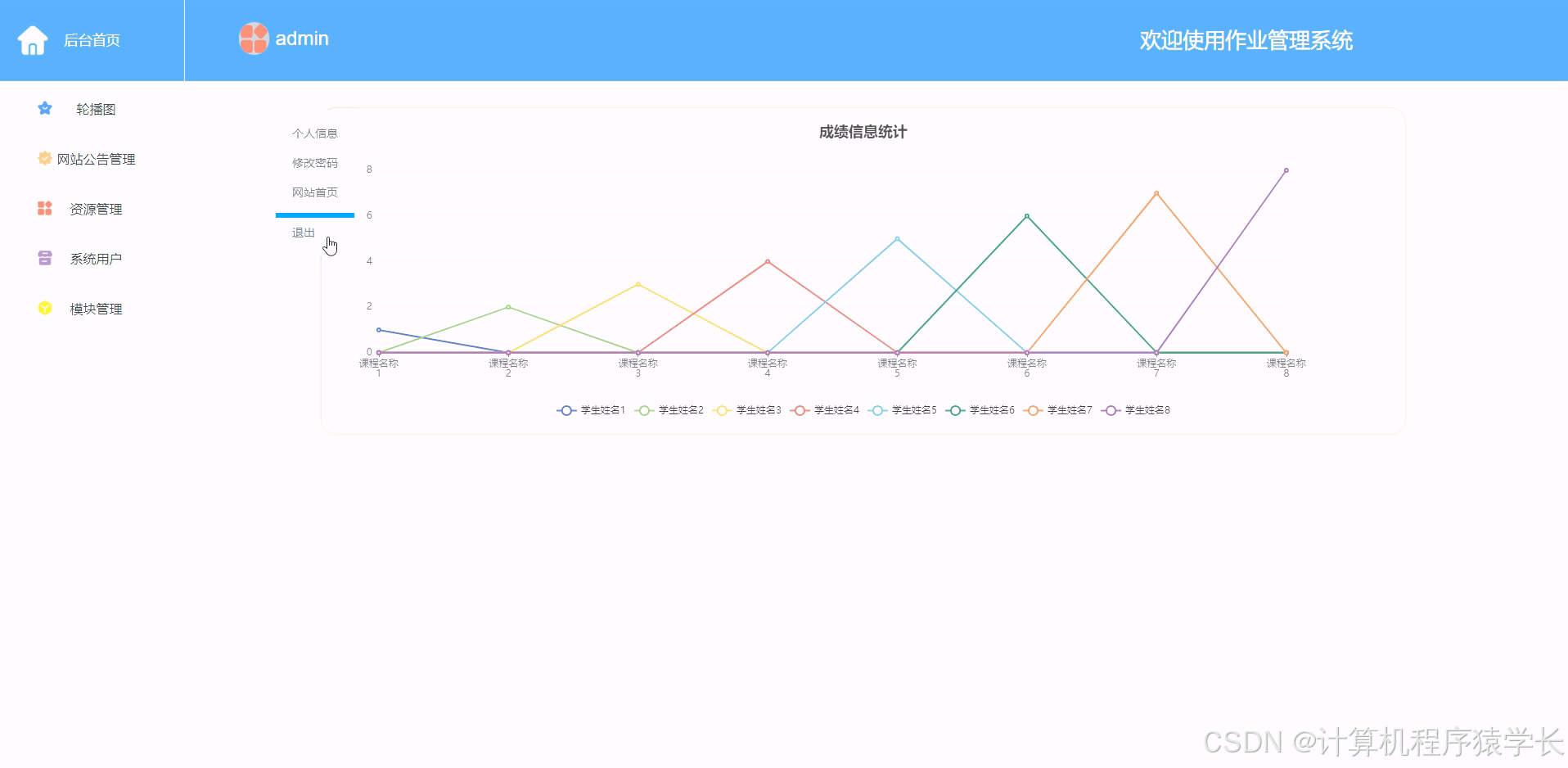Open the 网站首页 link
This screenshot has height=768, width=1568.
314,192
